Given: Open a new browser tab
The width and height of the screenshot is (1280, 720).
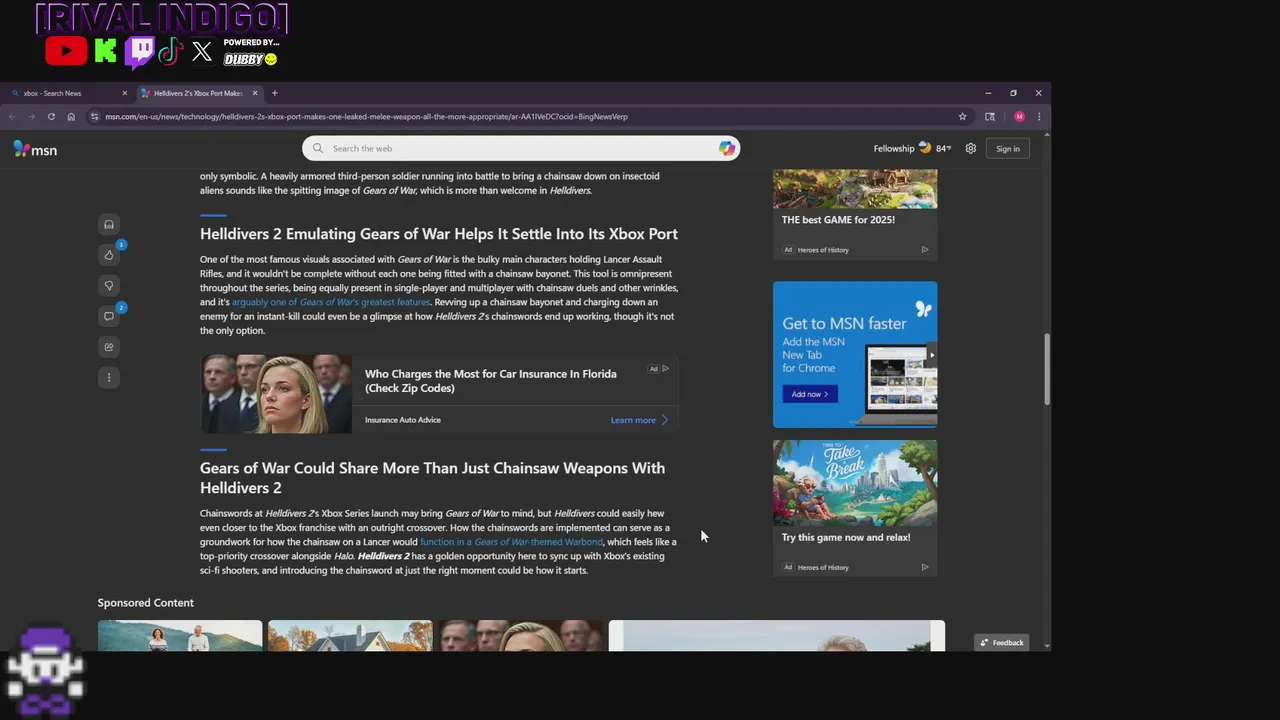Looking at the screenshot, I should [274, 93].
